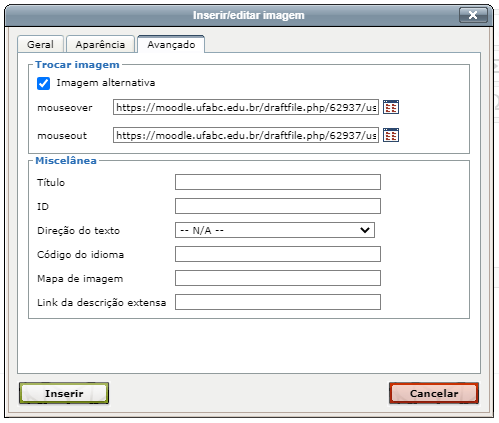The height and width of the screenshot is (423, 499).
Task: Click into the Título input field
Action: tap(278, 182)
